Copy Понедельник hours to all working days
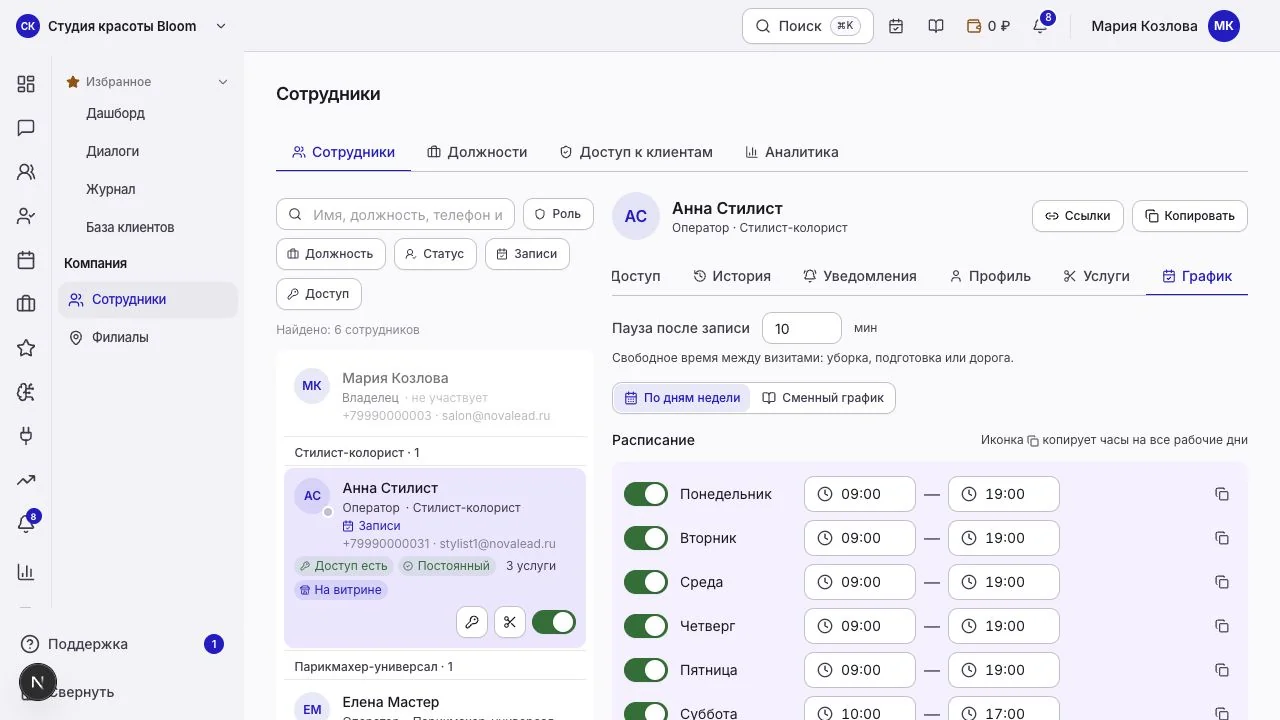 pyautogui.click(x=1222, y=494)
